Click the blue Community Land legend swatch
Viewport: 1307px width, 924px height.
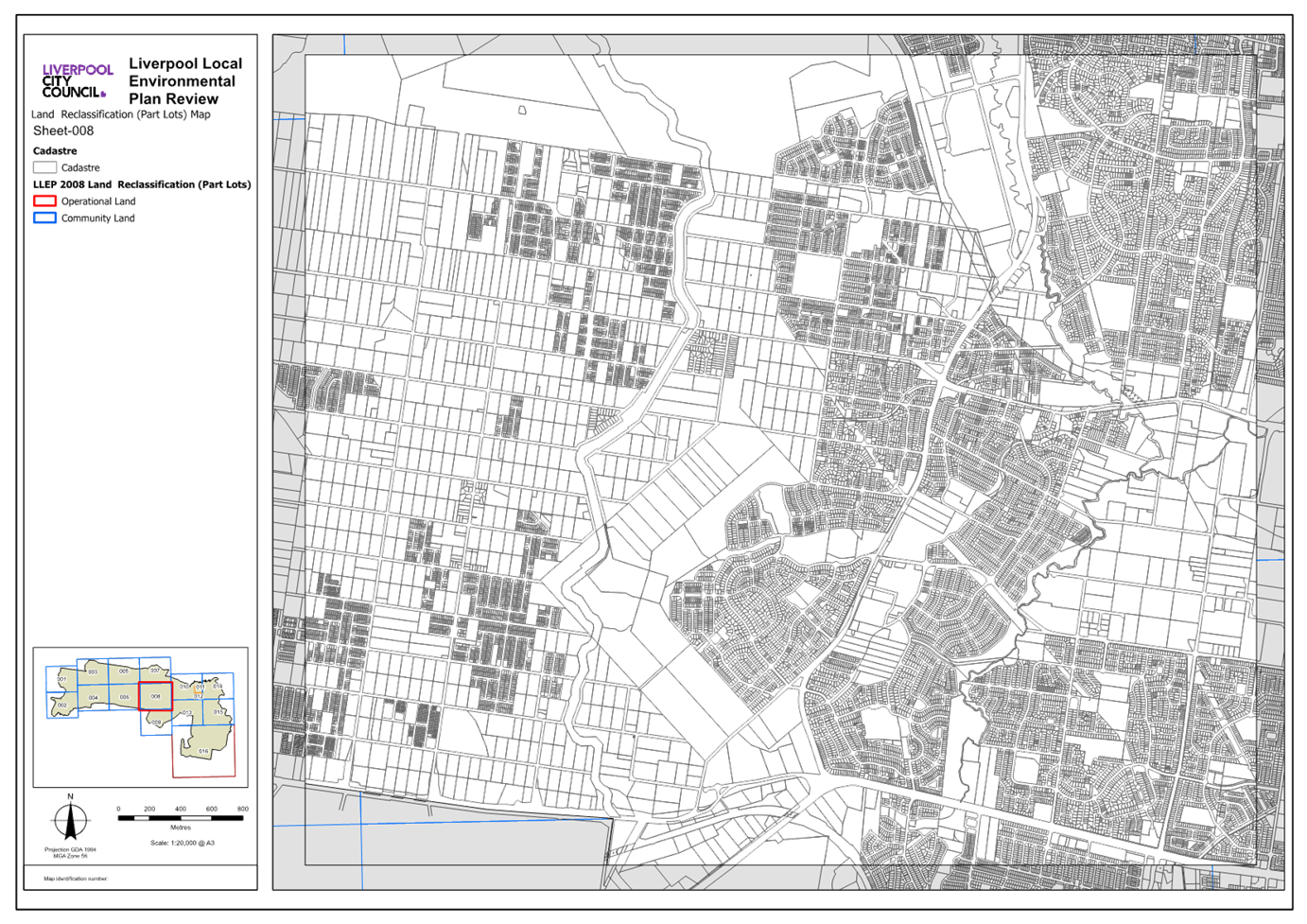point(44,218)
